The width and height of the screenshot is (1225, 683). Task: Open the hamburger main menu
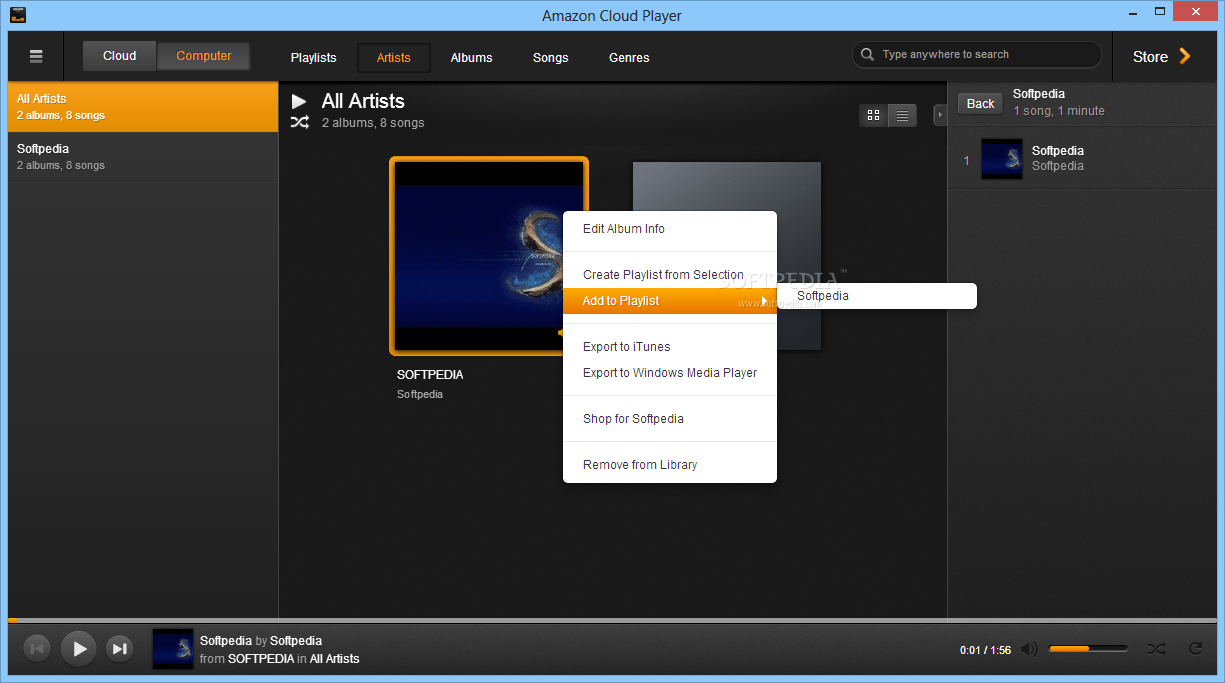pyautogui.click(x=36, y=56)
